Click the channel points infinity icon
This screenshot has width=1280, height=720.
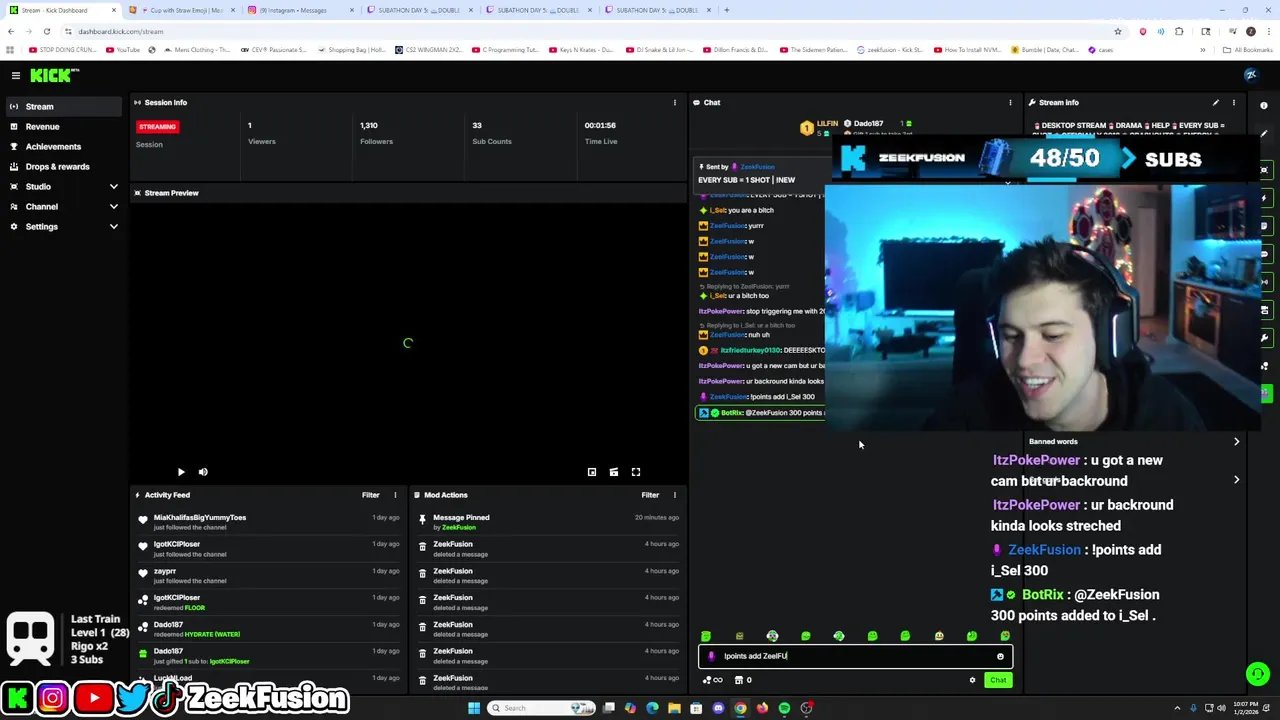point(713,680)
